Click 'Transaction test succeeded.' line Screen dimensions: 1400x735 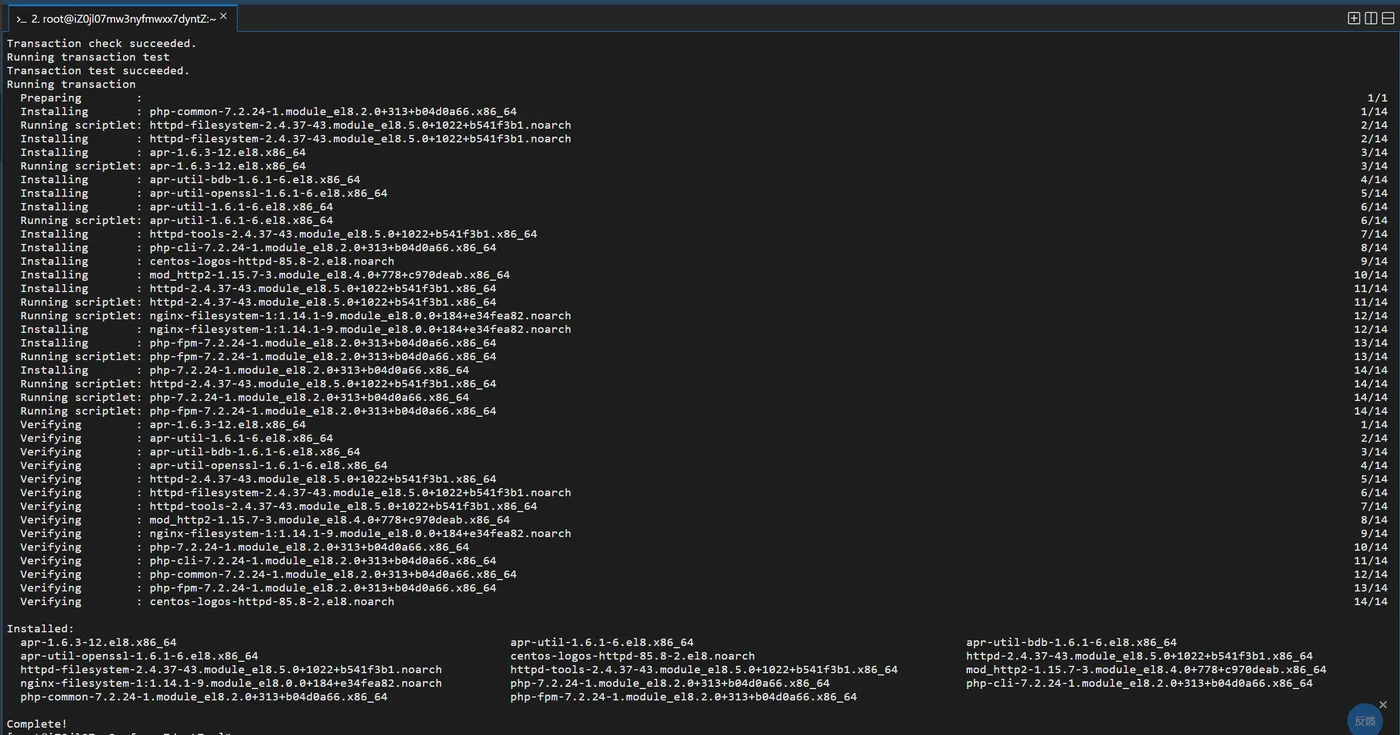(x=98, y=71)
